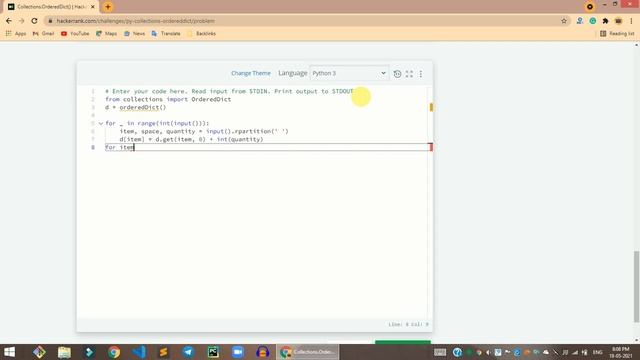Image resolution: width=640 pixels, height=360 pixels.
Task: Open the touch keyboard tray icon
Action: pos(440,352)
